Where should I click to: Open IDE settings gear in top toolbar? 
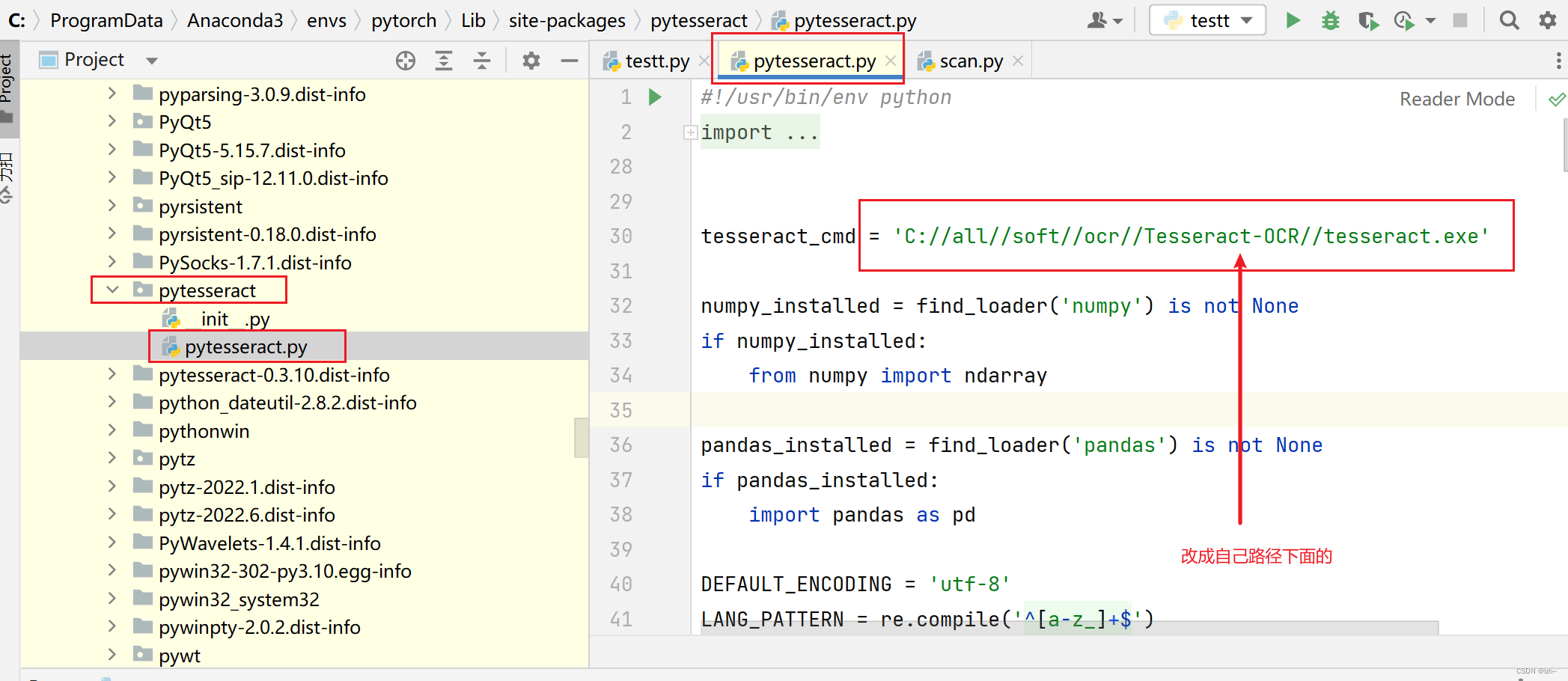(1547, 20)
